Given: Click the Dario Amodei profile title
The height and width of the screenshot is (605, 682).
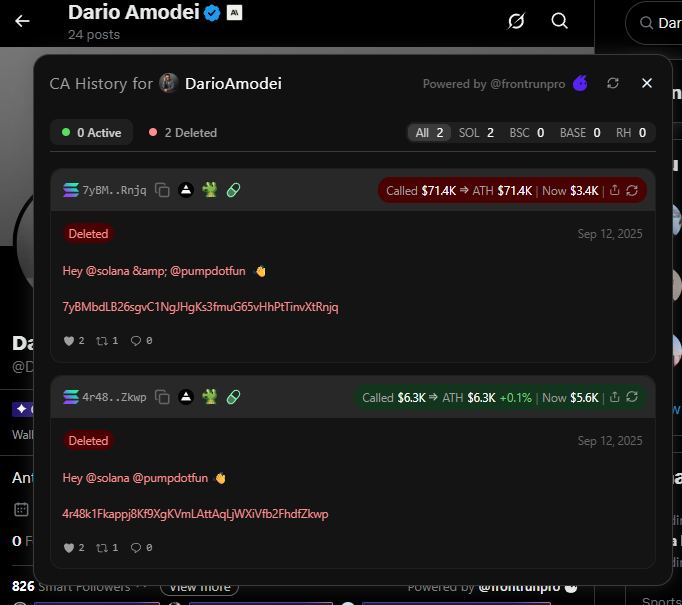Looking at the screenshot, I should (x=134, y=12).
